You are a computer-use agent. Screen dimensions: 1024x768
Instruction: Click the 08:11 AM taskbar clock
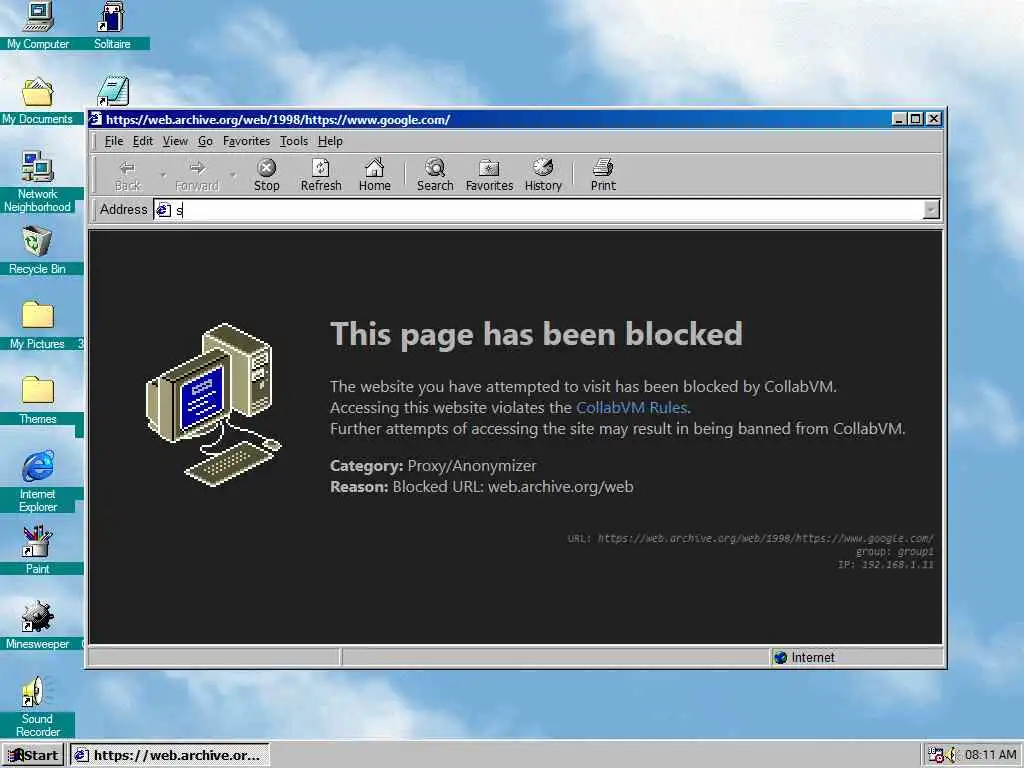pos(991,755)
